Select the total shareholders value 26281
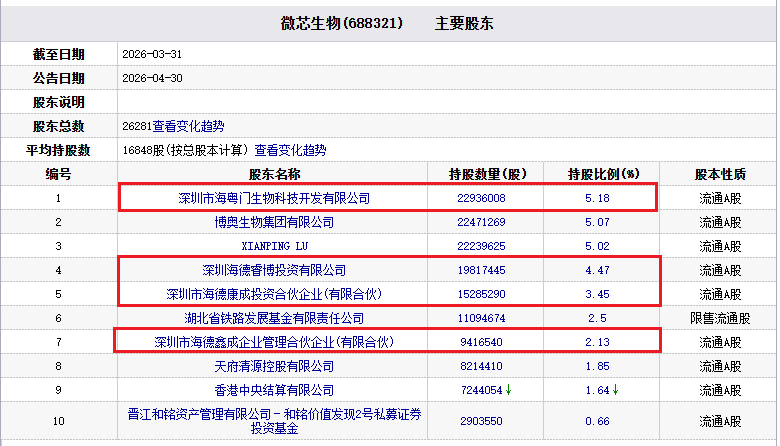 click(x=137, y=126)
